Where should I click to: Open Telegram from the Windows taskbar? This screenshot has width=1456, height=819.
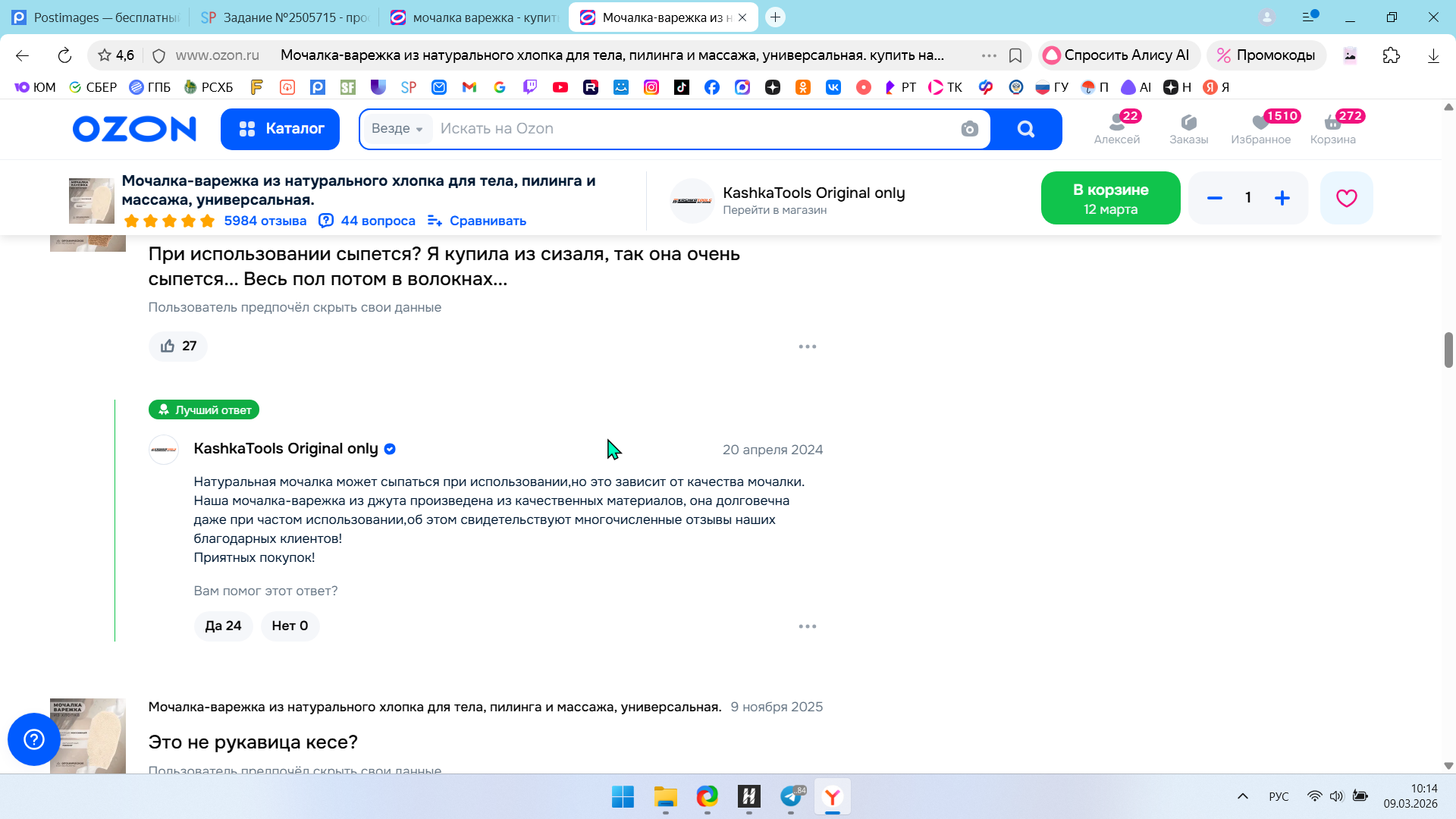[791, 796]
